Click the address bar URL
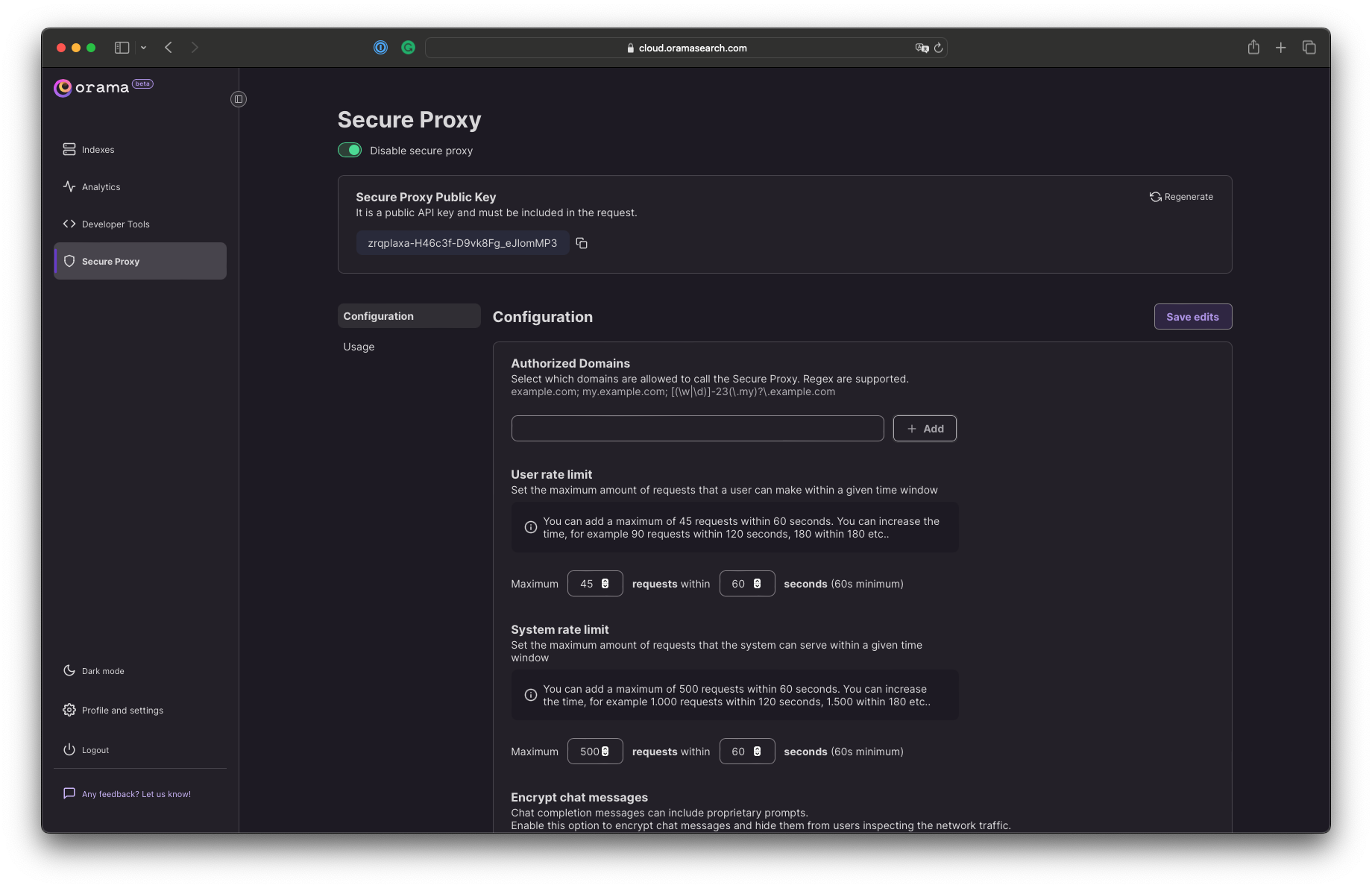The height and width of the screenshot is (888, 1372). click(693, 48)
